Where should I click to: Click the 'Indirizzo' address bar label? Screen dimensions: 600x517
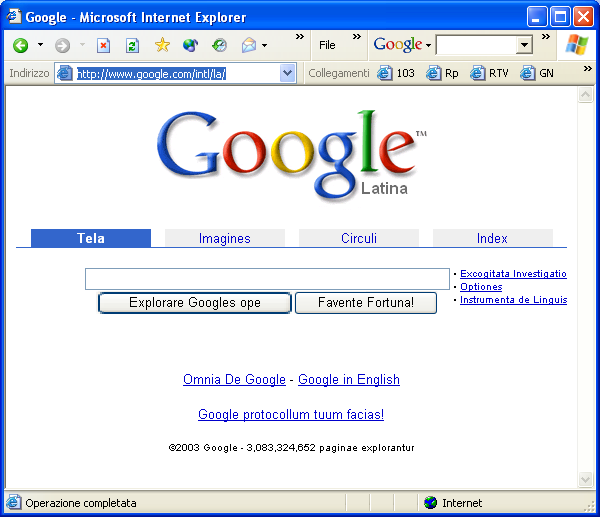(29, 73)
